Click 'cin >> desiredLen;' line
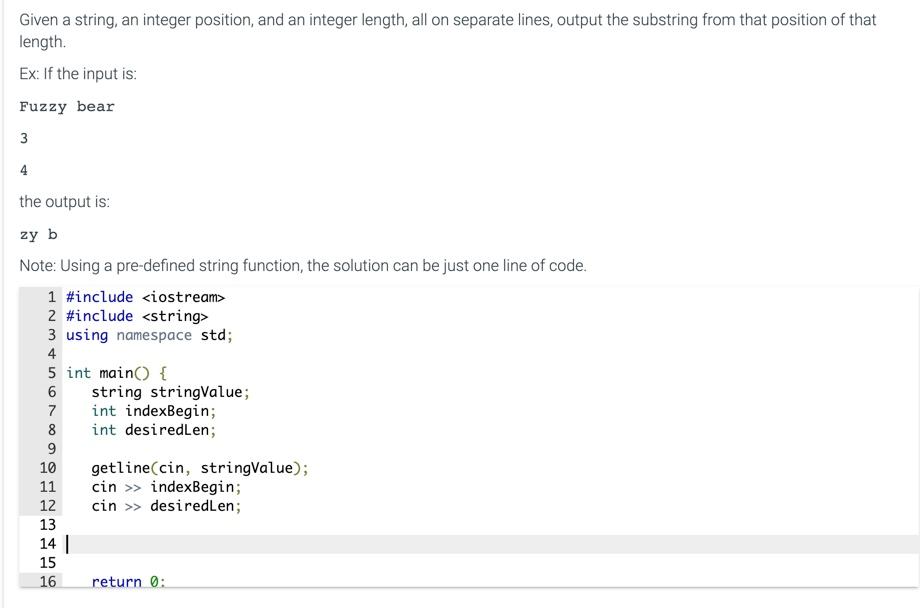Viewport: 920px width, 608px height. pos(166,506)
